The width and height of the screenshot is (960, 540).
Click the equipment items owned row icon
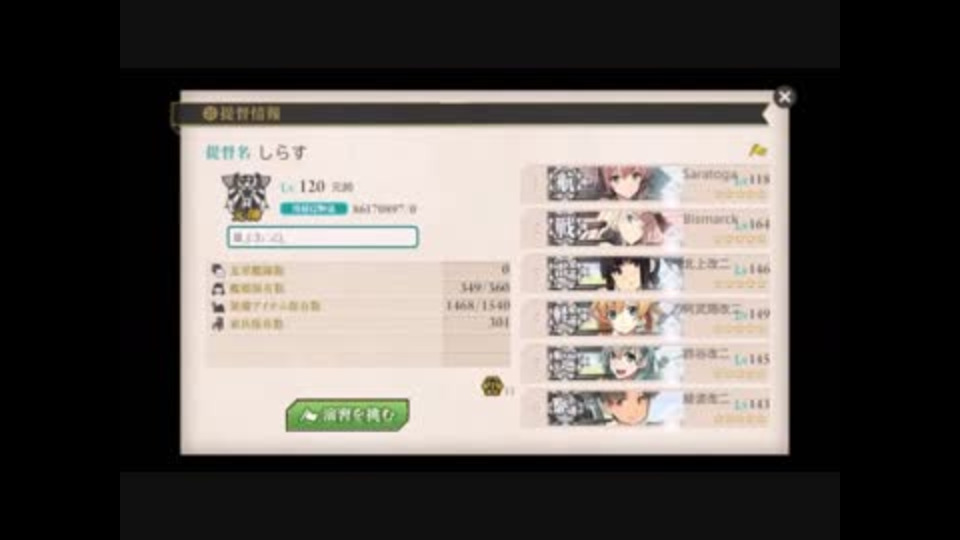click(218, 306)
